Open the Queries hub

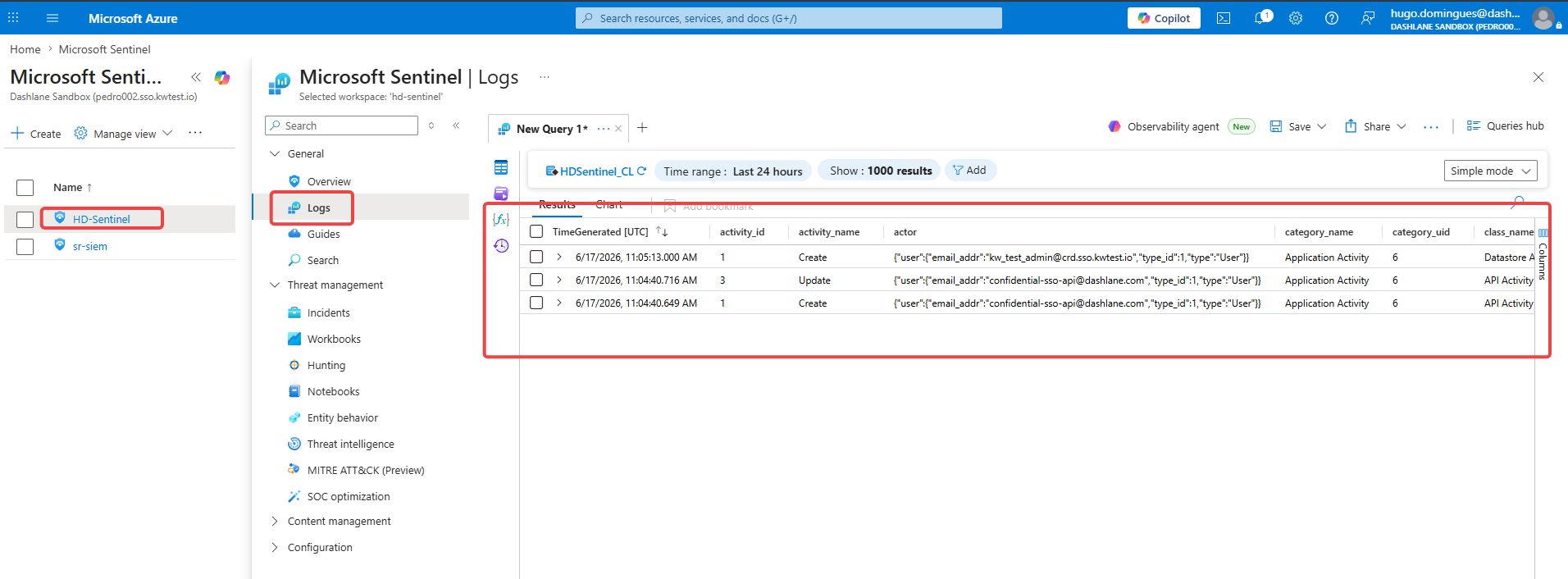click(1505, 125)
